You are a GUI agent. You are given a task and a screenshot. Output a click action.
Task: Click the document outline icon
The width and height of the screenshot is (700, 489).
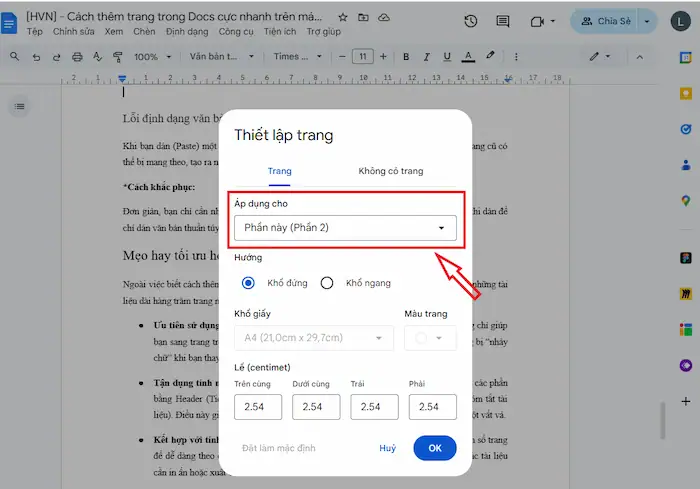point(20,106)
